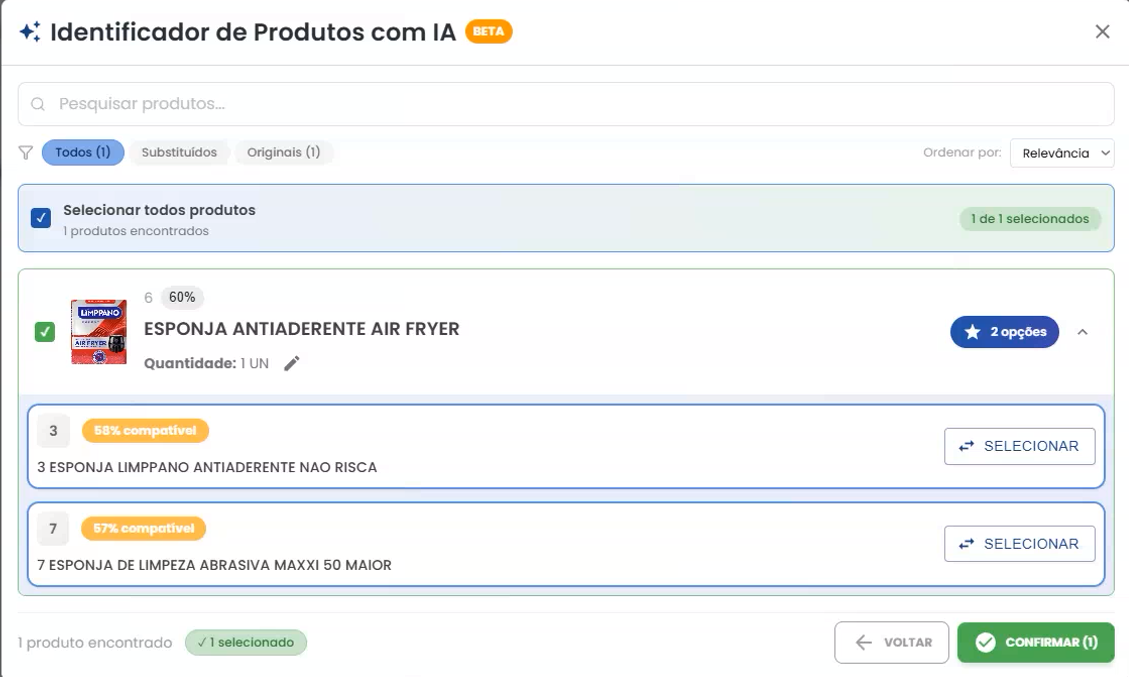Click the green Confirmar (1) button
1129x677 pixels.
click(1035, 642)
